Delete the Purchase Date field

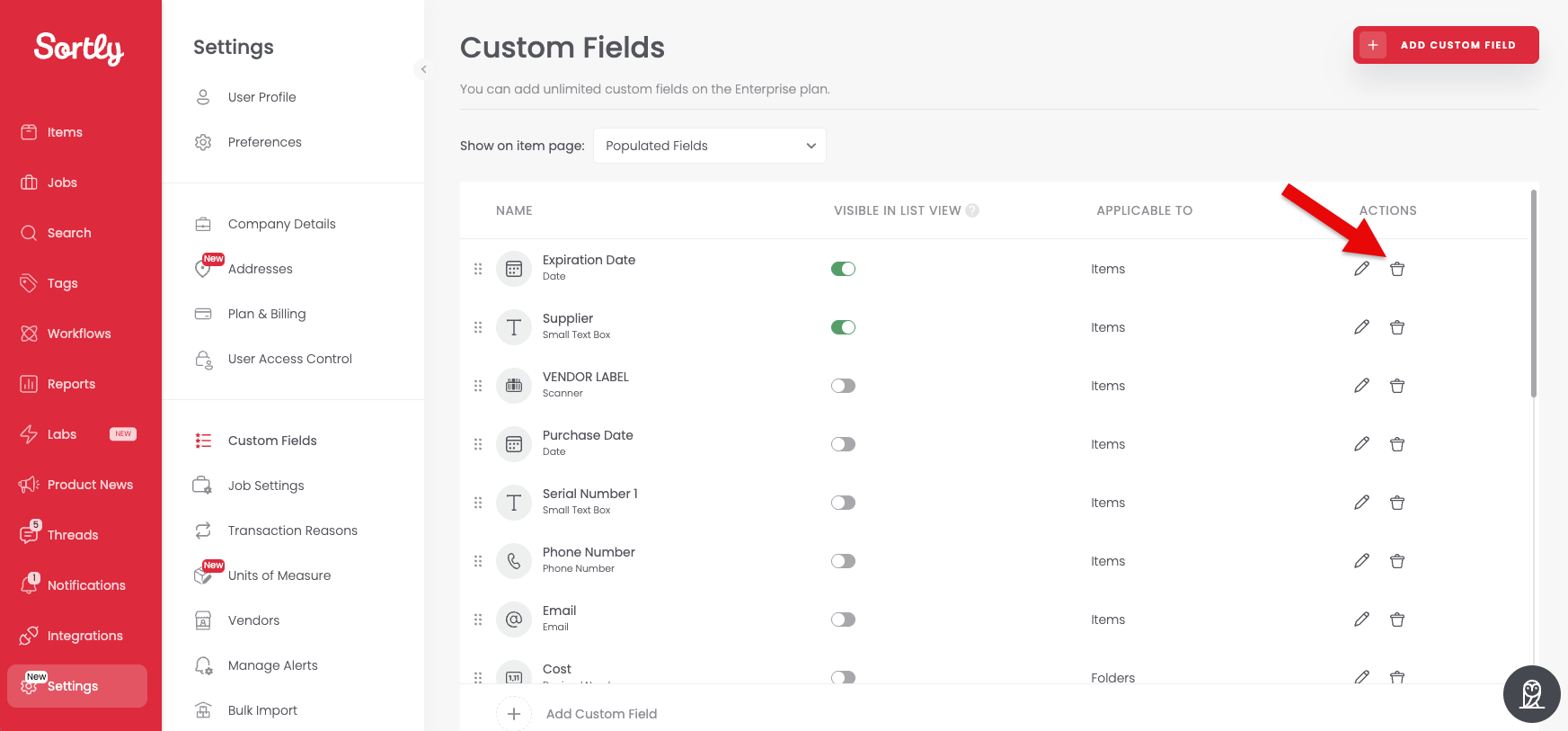coord(1397,444)
